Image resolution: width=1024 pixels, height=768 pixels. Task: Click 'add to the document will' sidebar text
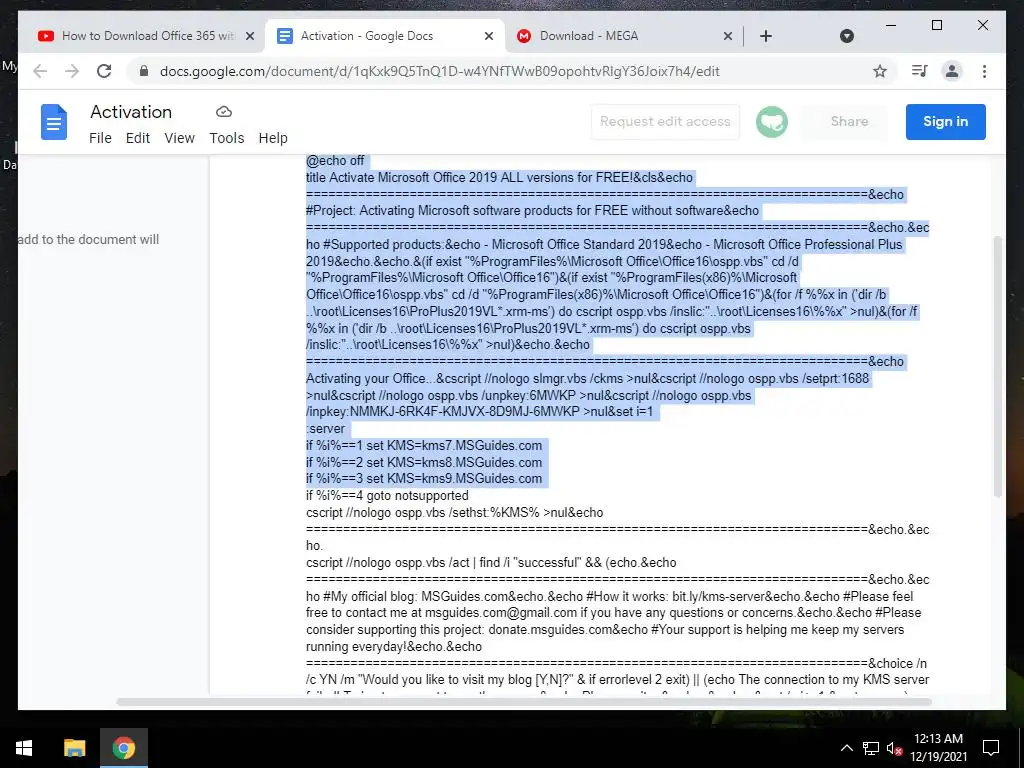click(88, 240)
